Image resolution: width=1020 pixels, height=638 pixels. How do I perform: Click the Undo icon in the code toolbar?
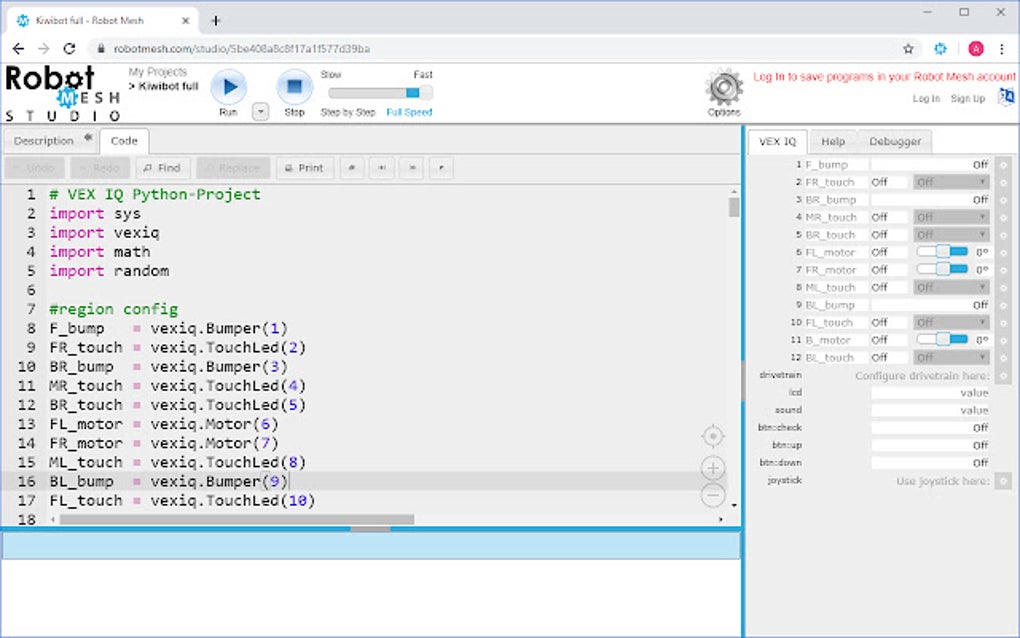[x=34, y=167]
